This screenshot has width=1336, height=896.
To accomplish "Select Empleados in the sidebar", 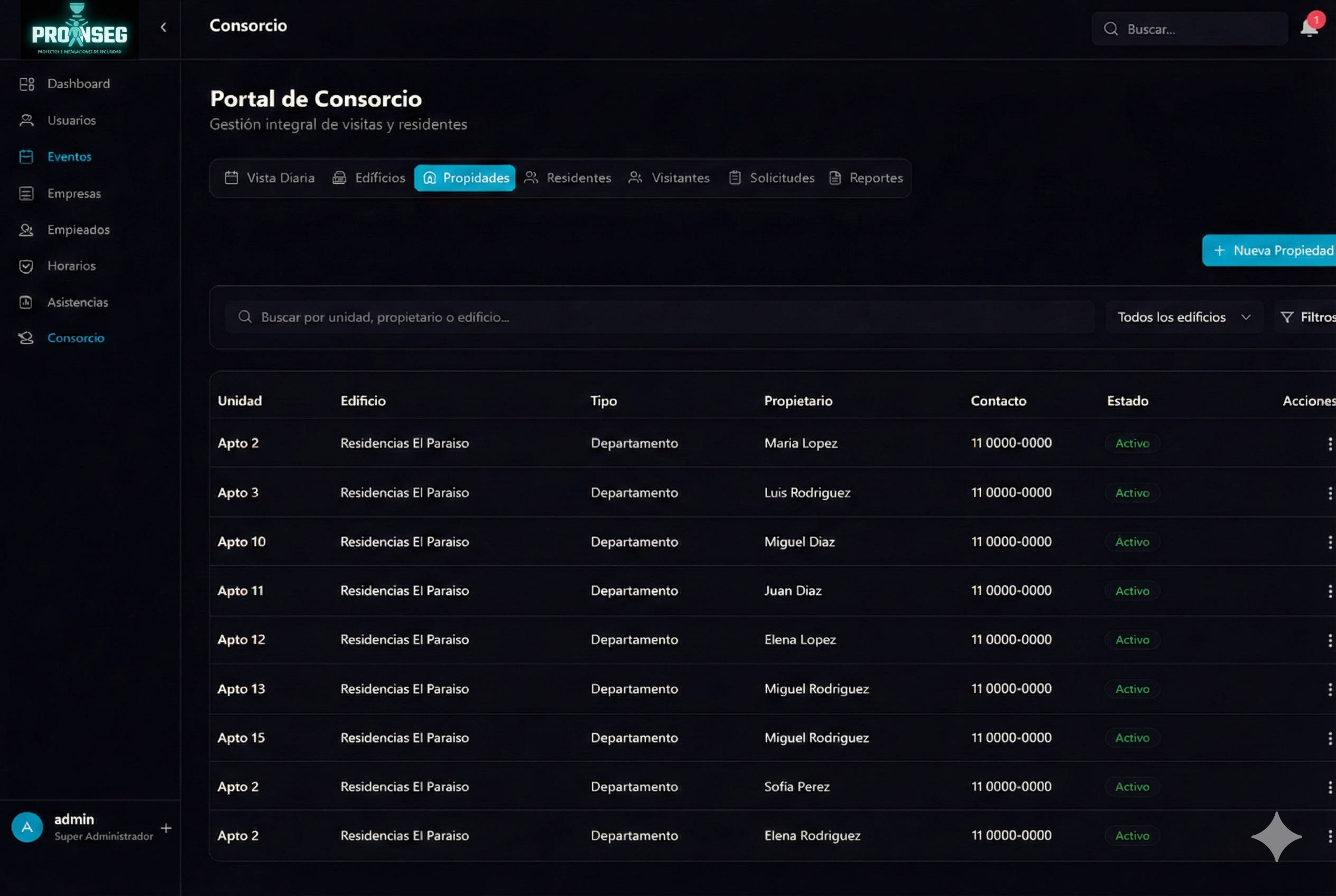I will (78, 230).
